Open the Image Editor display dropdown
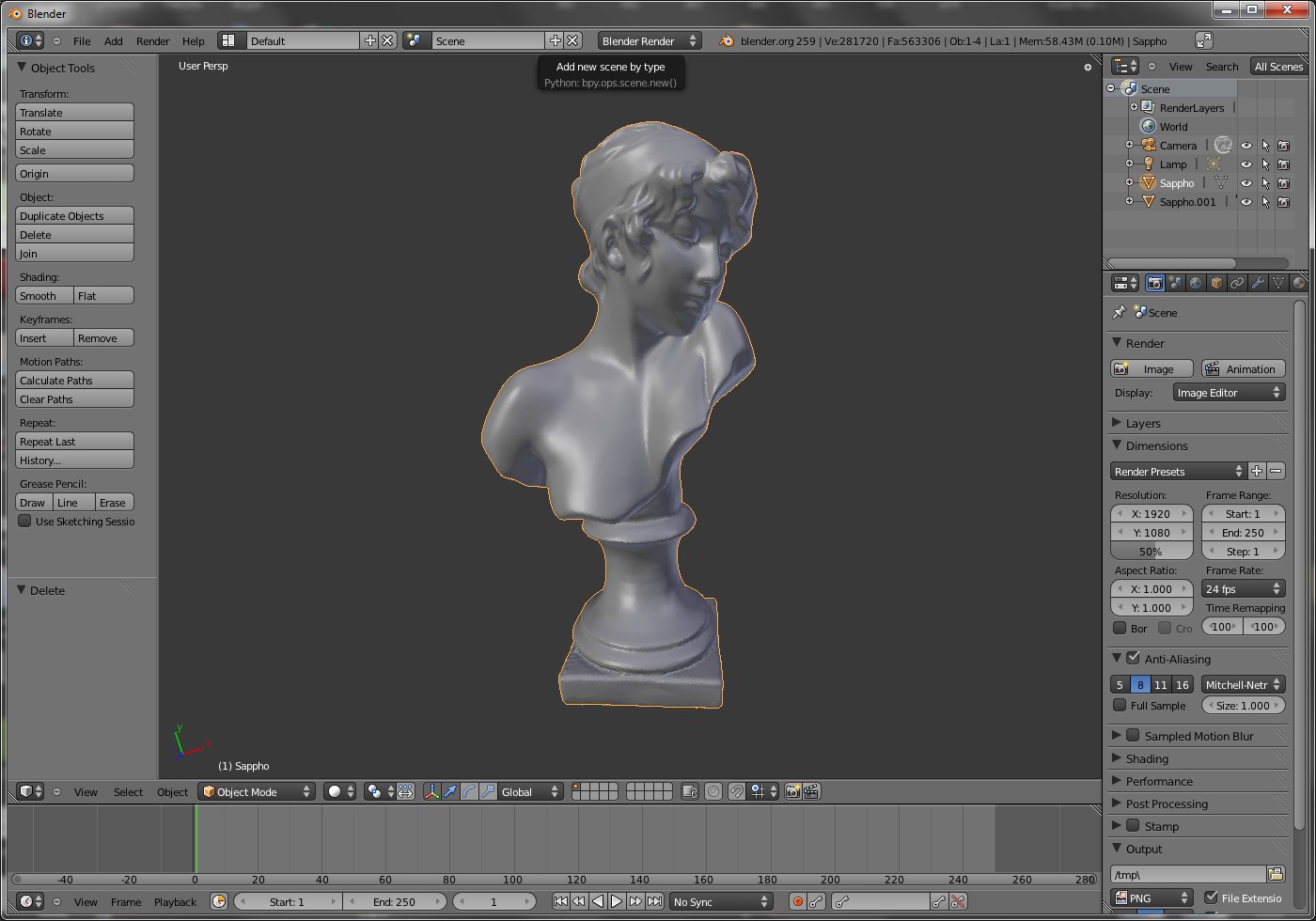Viewport: 1316px width, 921px height. click(x=1229, y=392)
